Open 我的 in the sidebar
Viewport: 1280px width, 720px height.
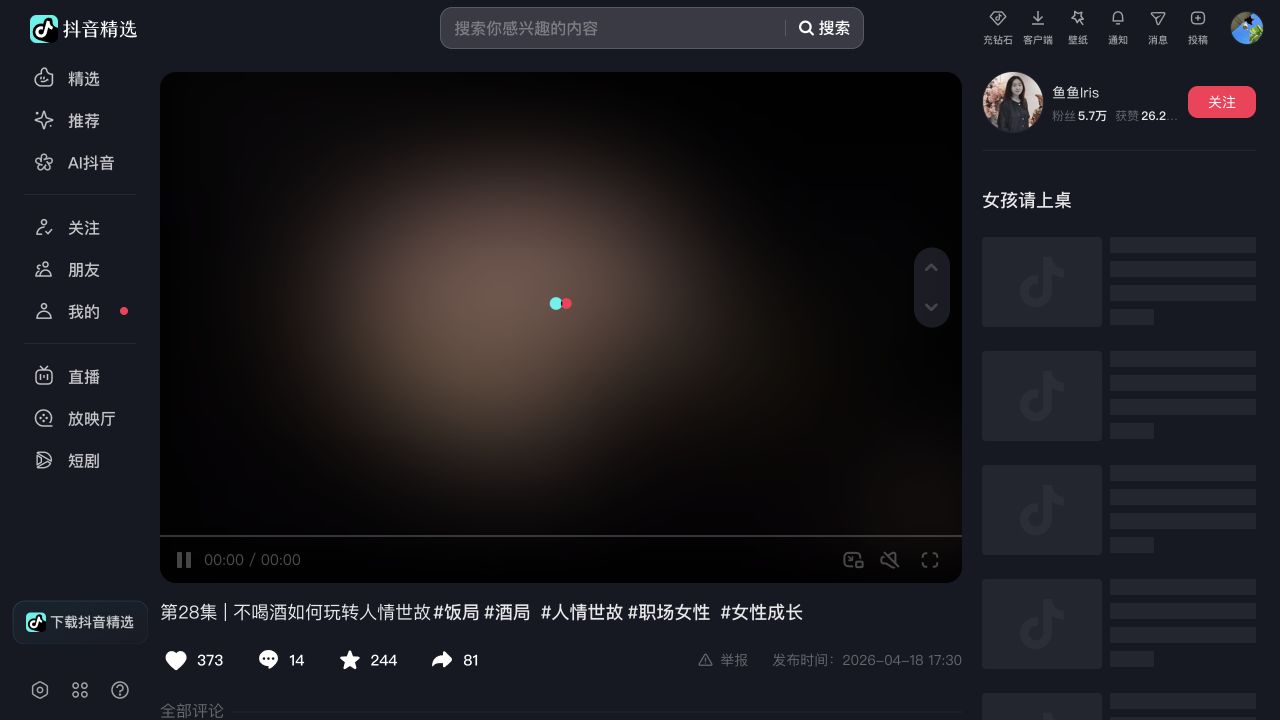tap(80, 312)
